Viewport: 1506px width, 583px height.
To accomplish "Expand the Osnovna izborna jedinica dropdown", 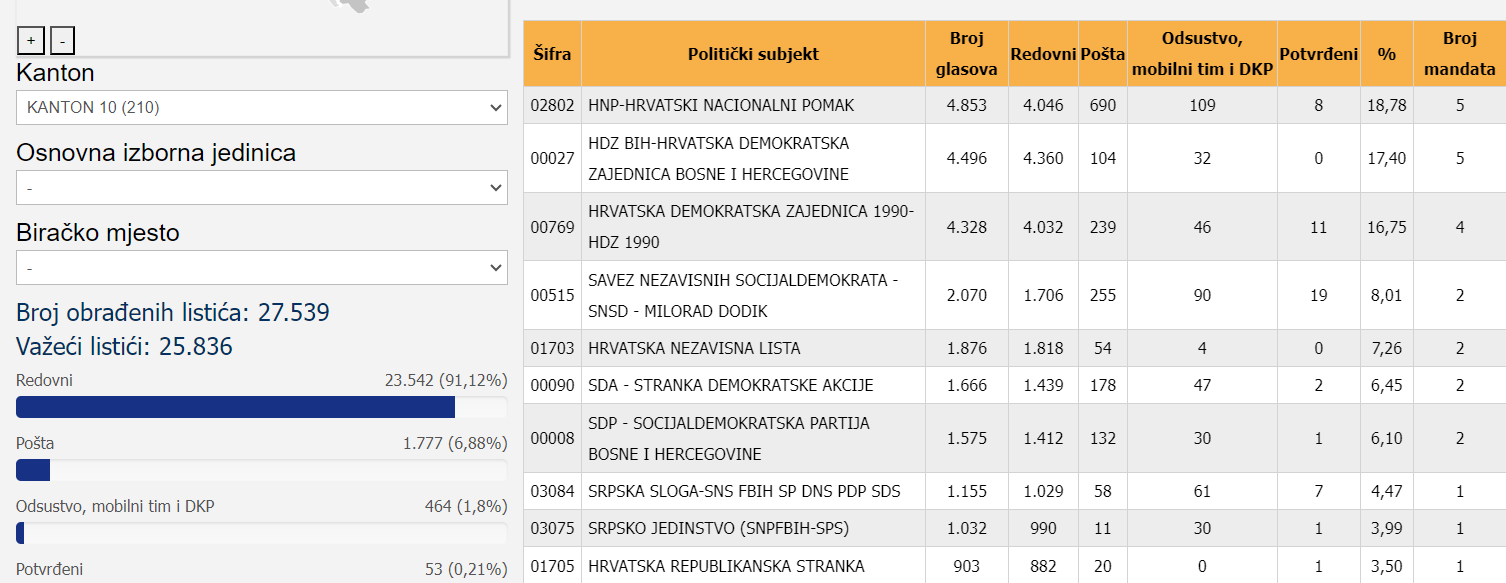I will (262, 187).
